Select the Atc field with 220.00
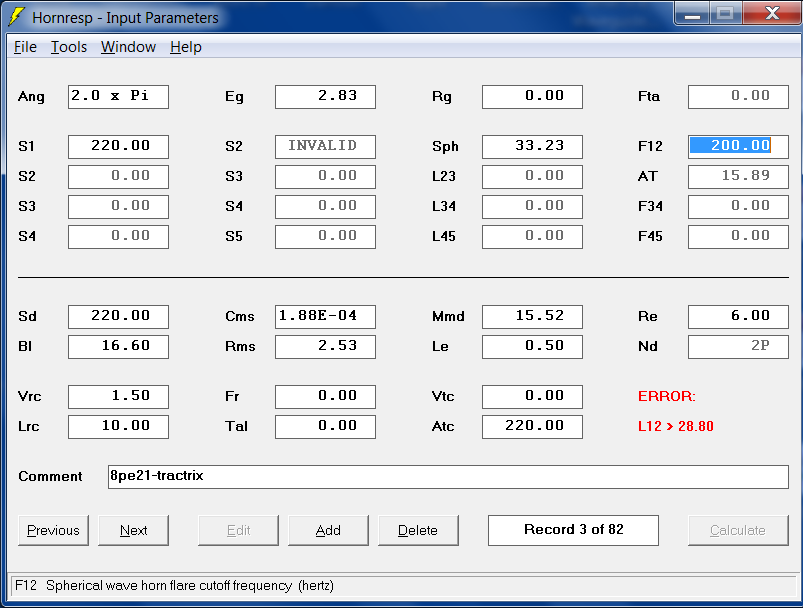The width and height of the screenshot is (803, 608). [x=532, y=427]
